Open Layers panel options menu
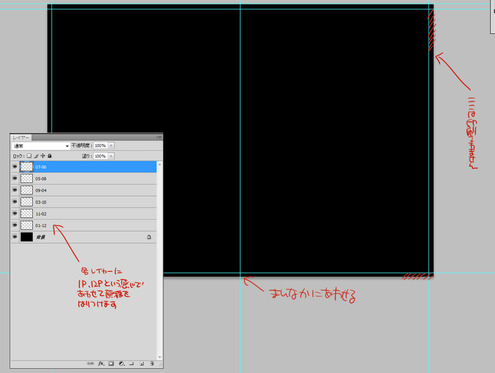Viewport: 495px width, 373px height. (x=159, y=137)
